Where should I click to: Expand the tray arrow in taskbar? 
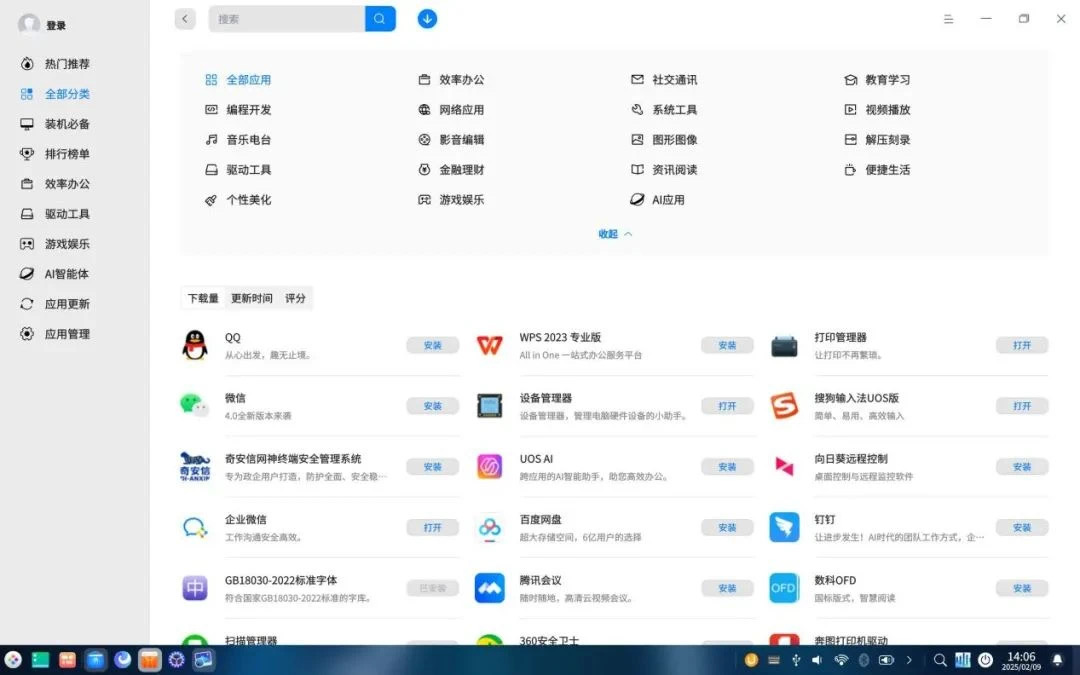coord(909,660)
